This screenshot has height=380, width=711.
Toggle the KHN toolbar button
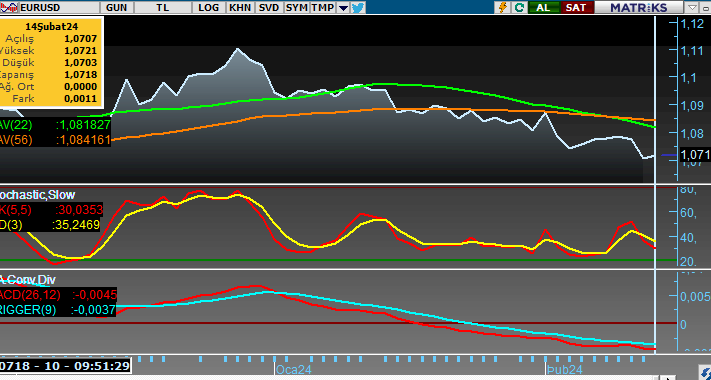click(x=241, y=7)
